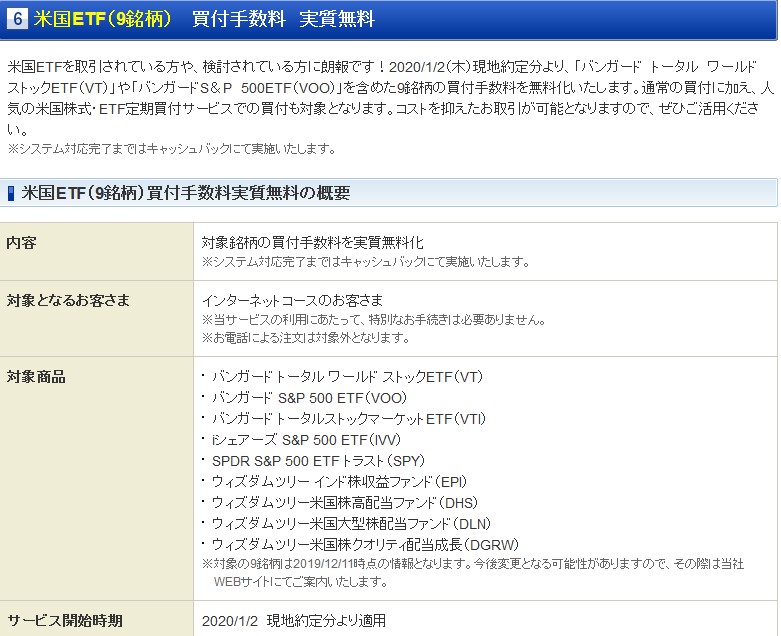Click ウィズダムツリー米国株クオリティ配当成長(DGRW) item
Viewport: 781px width, 636px height.
click(365, 544)
